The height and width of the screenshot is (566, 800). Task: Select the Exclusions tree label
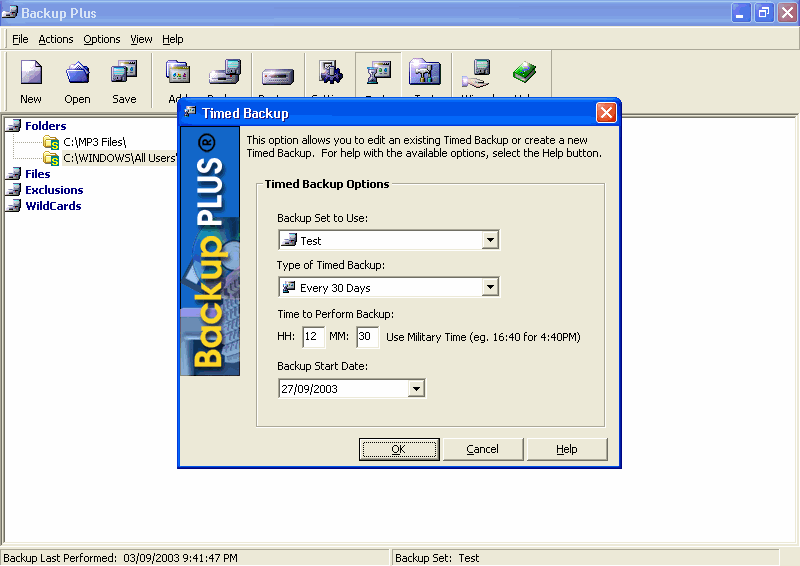[54, 190]
